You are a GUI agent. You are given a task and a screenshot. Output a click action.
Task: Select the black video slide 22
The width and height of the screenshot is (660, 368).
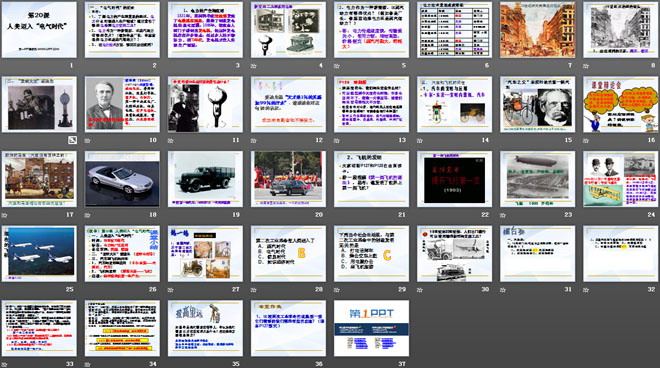tap(455, 179)
